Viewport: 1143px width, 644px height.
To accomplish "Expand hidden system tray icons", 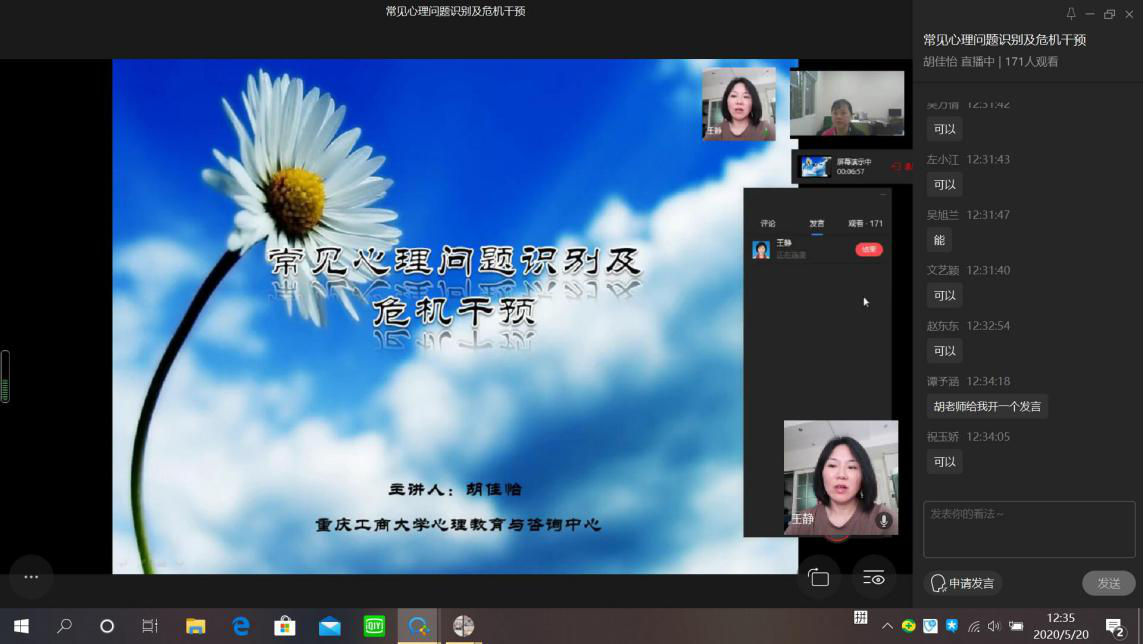I will click(x=886, y=626).
